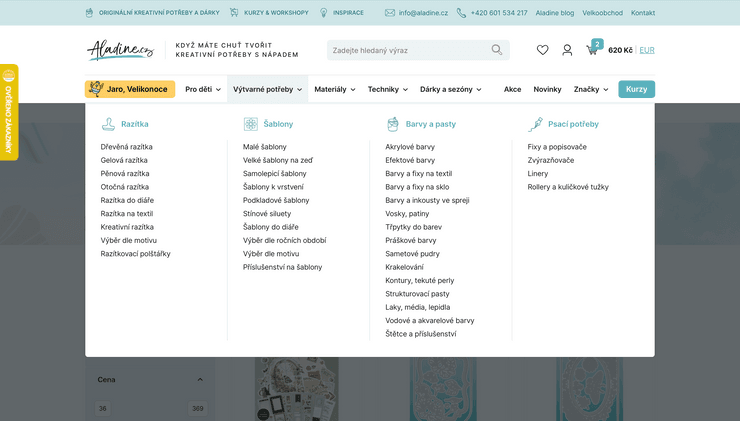Expand the Materiály dropdown menu

click(x=334, y=89)
